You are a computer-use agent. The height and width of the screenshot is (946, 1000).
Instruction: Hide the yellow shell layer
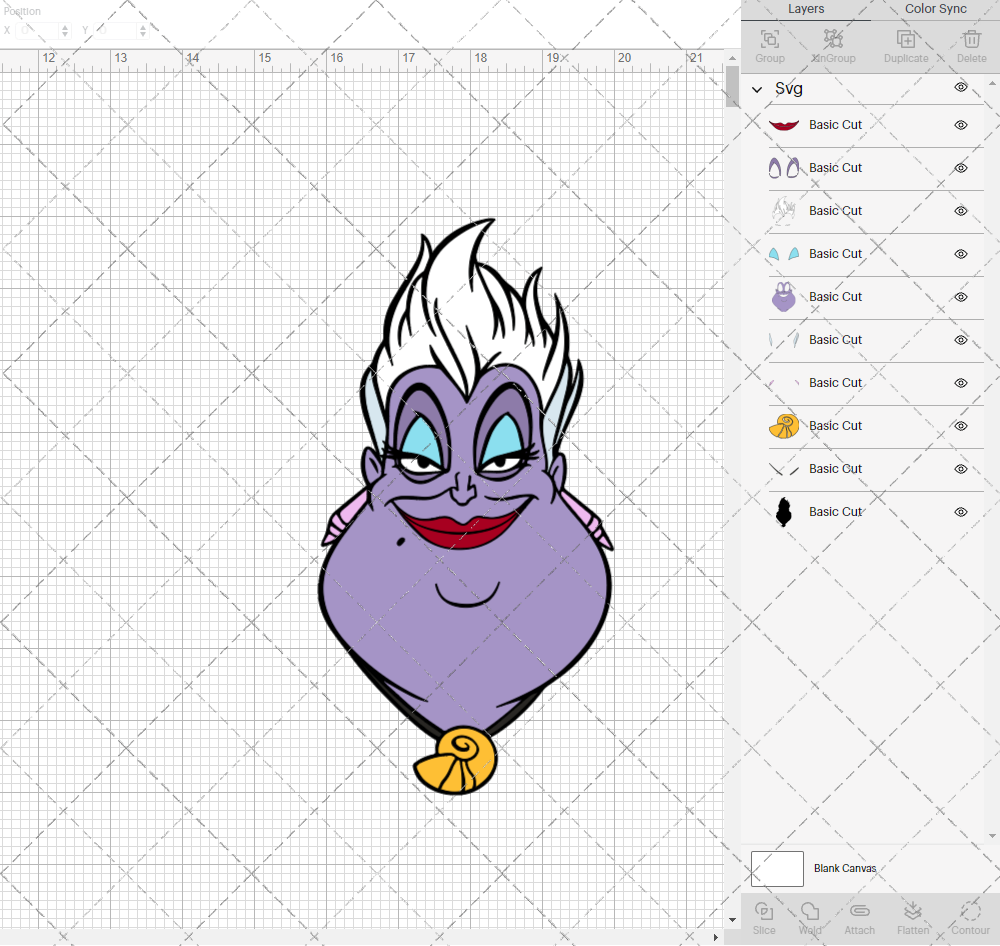point(960,425)
